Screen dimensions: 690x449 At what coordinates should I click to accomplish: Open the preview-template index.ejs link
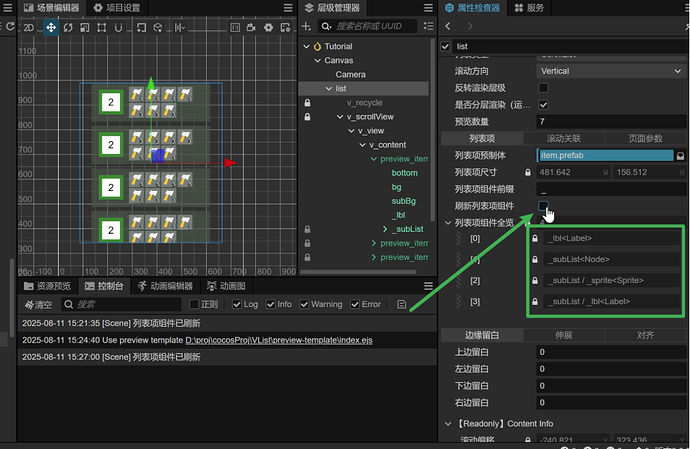click(x=279, y=340)
